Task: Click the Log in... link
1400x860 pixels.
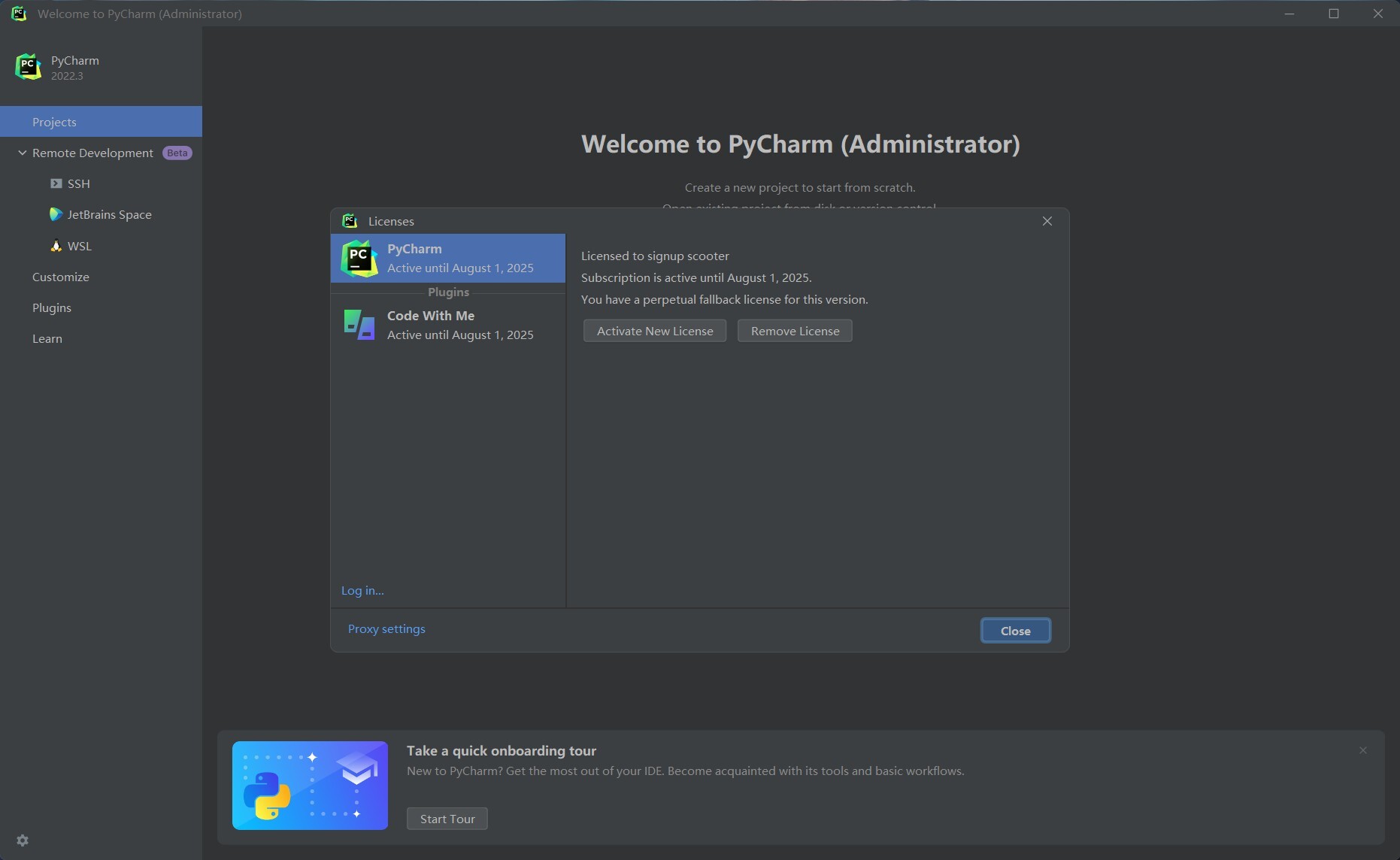Action: click(x=362, y=590)
